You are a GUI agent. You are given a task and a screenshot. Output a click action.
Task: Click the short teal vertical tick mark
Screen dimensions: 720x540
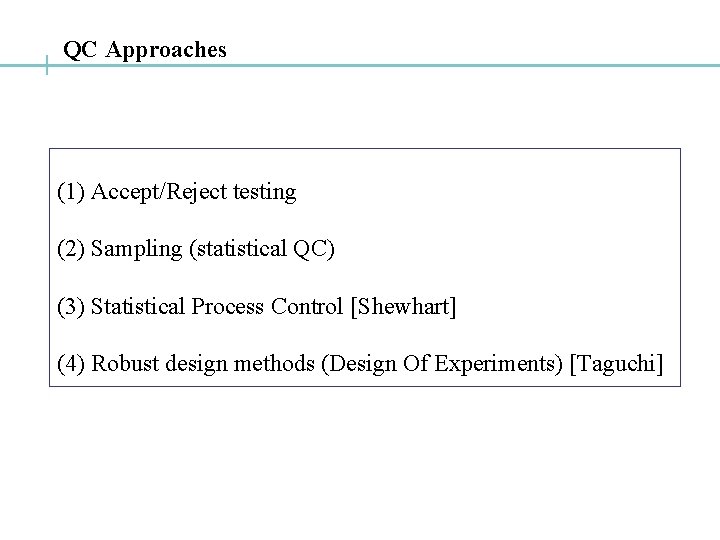(47, 65)
